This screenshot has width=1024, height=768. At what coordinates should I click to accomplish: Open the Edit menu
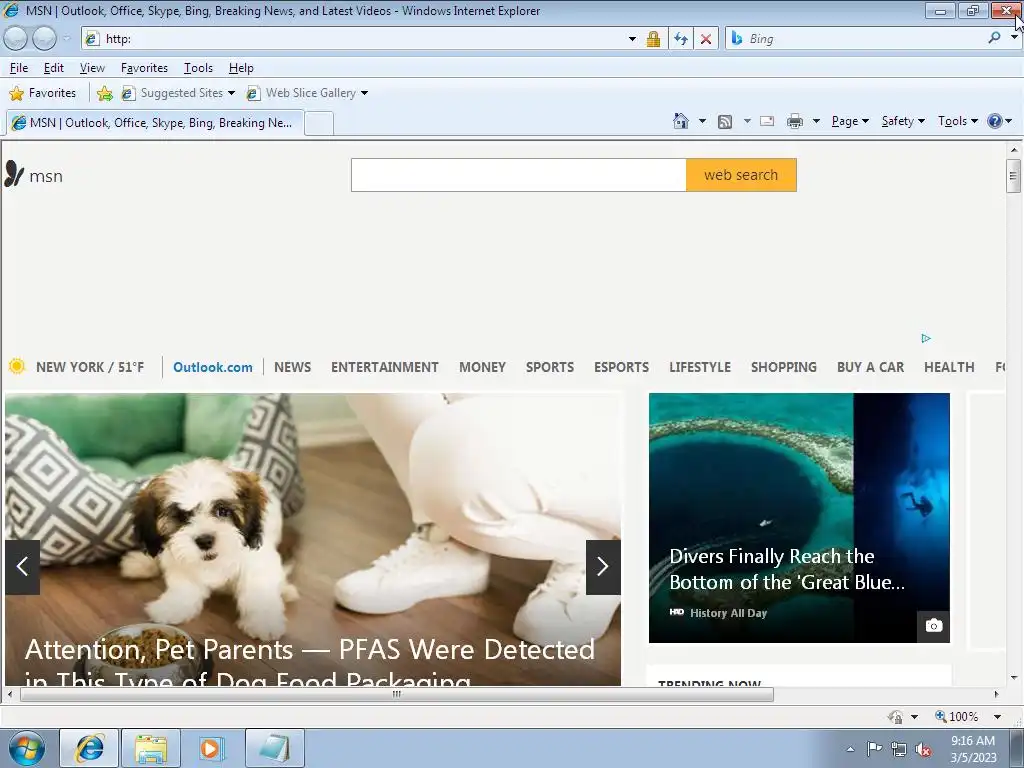click(x=54, y=68)
